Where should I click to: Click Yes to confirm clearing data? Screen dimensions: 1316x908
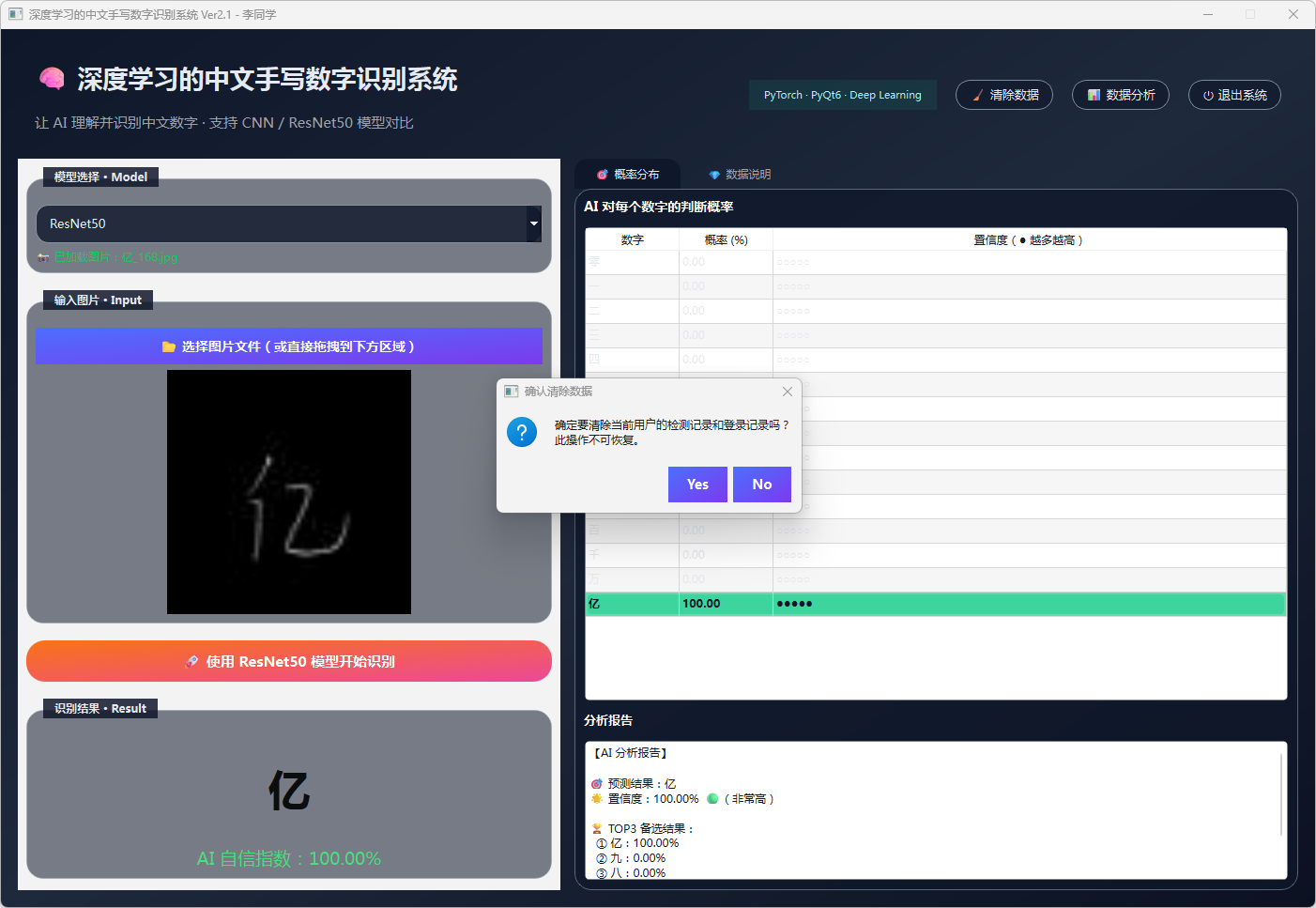pyautogui.click(x=697, y=485)
